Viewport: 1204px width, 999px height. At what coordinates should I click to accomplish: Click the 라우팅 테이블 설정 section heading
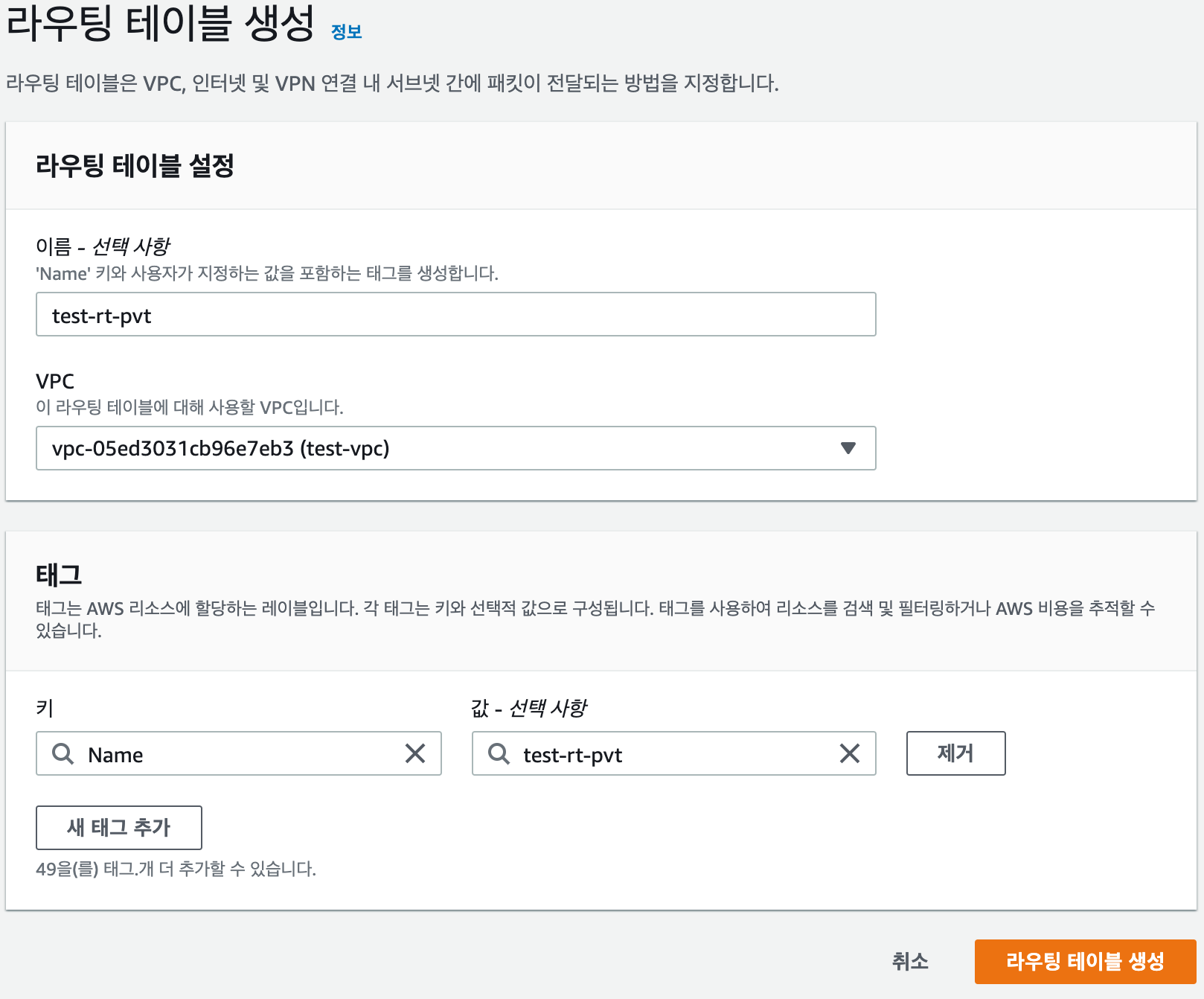point(135,165)
